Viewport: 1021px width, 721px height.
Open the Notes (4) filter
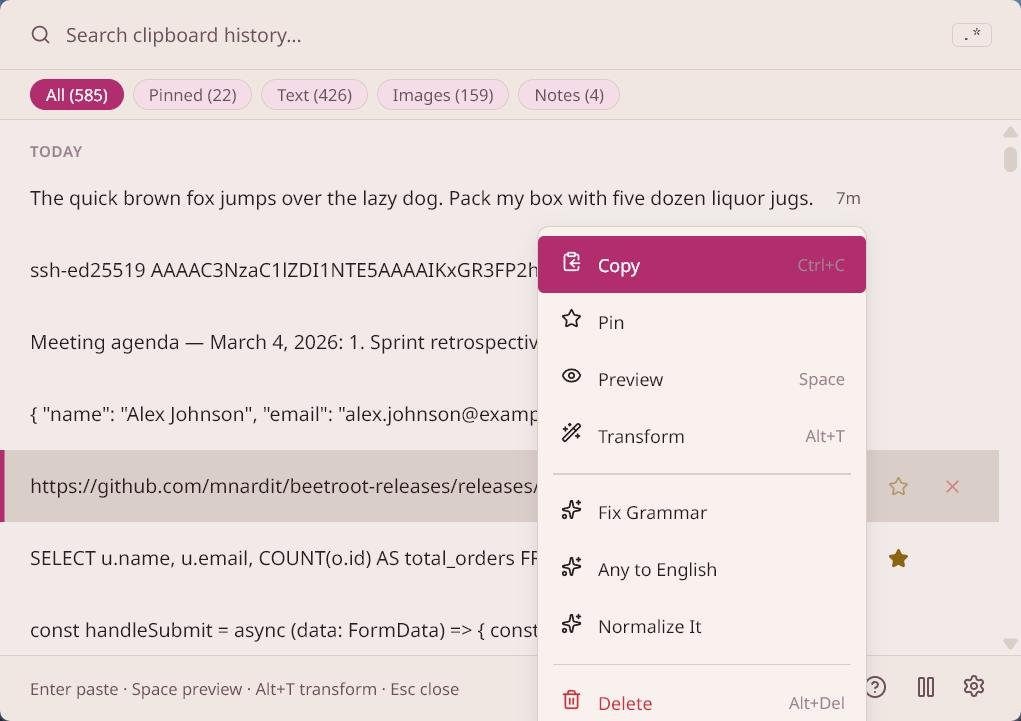click(x=568, y=95)
